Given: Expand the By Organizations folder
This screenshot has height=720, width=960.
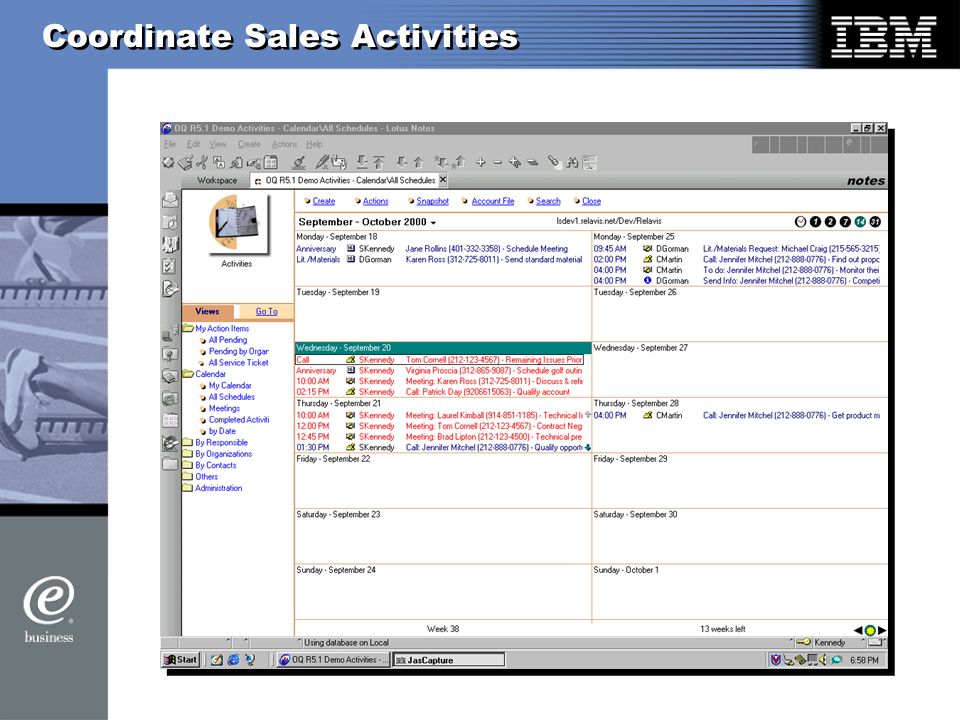Looking at the screenshot, I should tap(188, 454).
